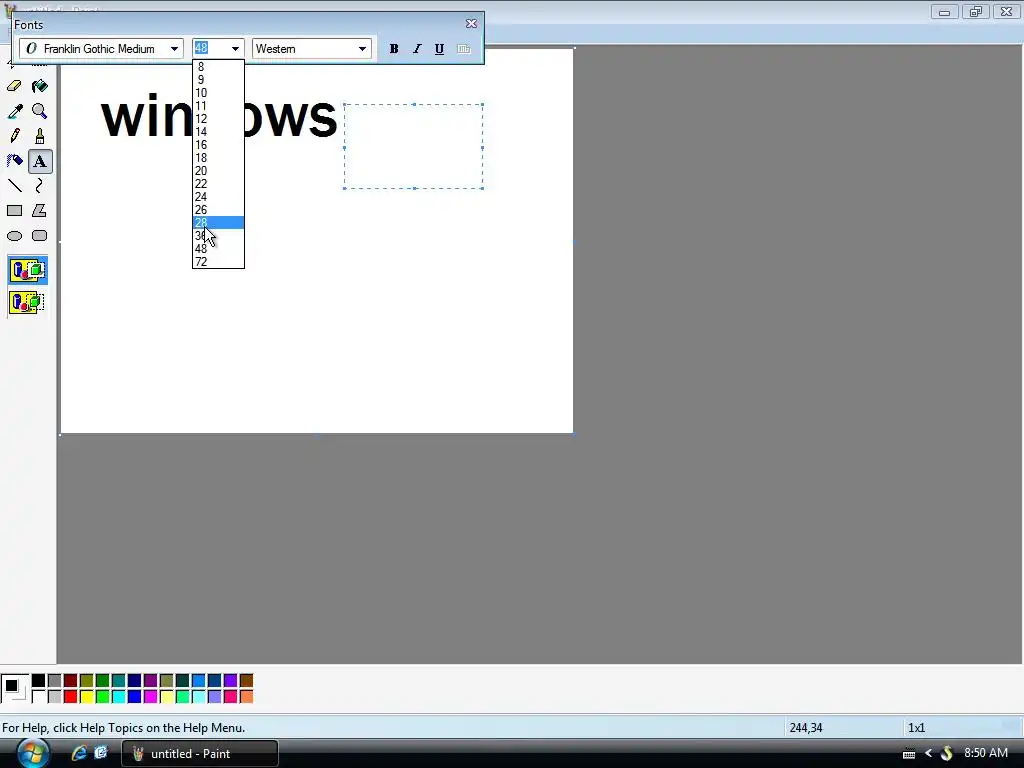
Task: Choose font size 10 from list
Action: [218, 93]
